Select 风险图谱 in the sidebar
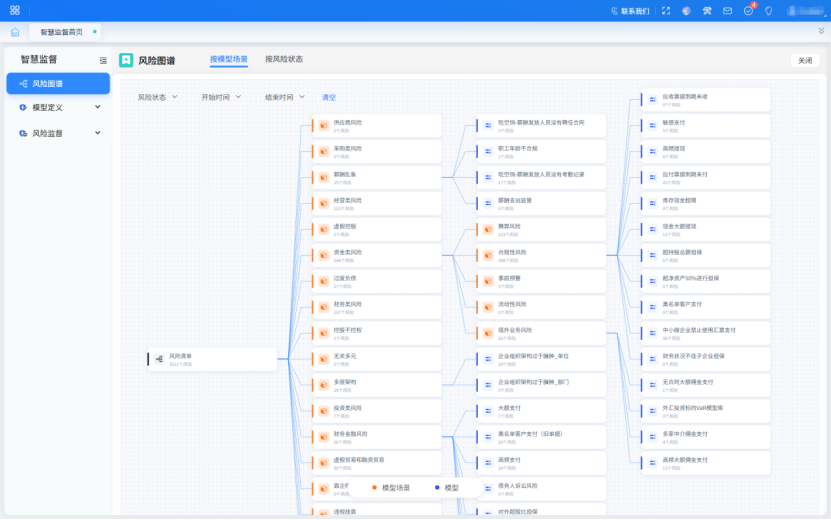The height and width of the screenshot is (520, 831). click(58, 84)
